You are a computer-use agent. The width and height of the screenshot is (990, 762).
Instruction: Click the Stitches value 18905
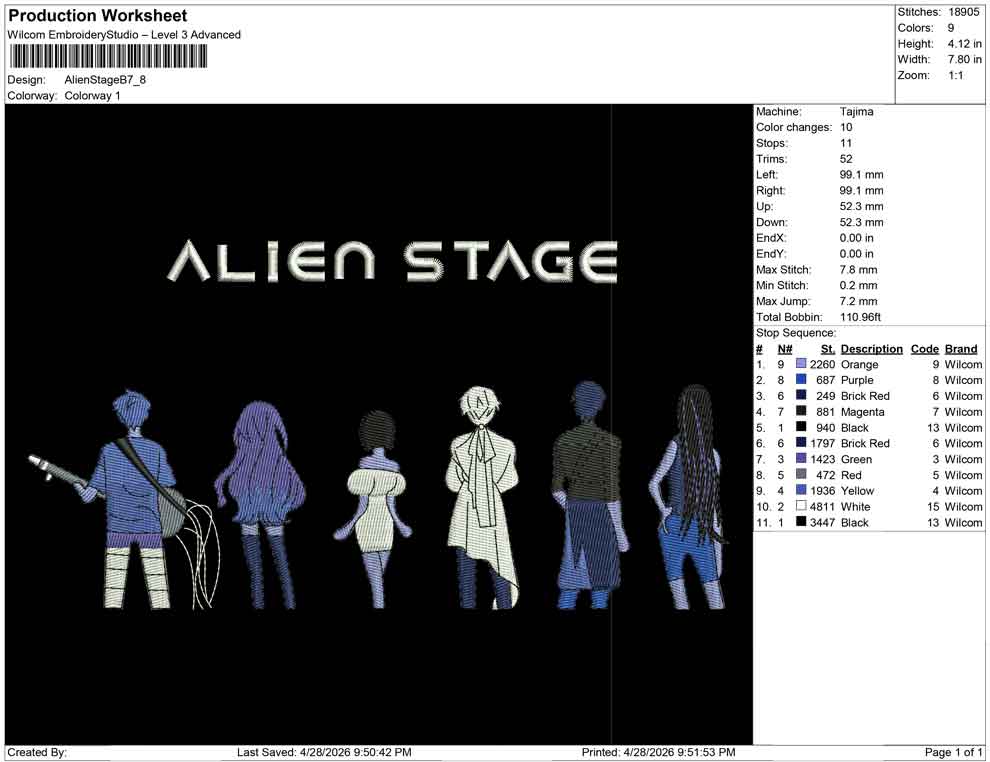[963, 12]
